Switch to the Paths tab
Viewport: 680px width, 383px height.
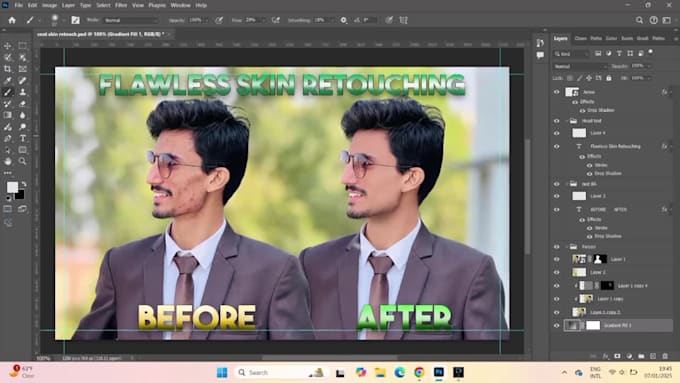click(x=596, y=38)
